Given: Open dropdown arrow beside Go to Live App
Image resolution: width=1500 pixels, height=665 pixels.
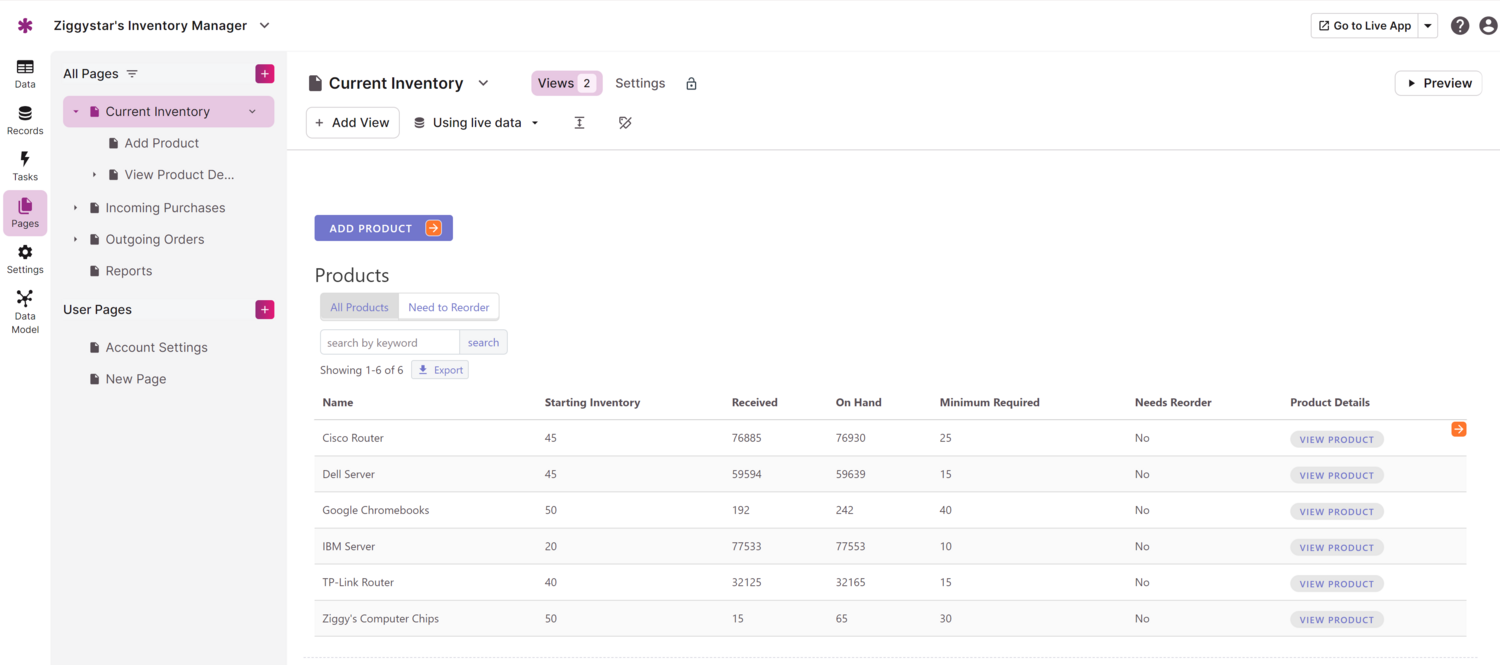Looking at the screenshot, I should pos(1428,26).
